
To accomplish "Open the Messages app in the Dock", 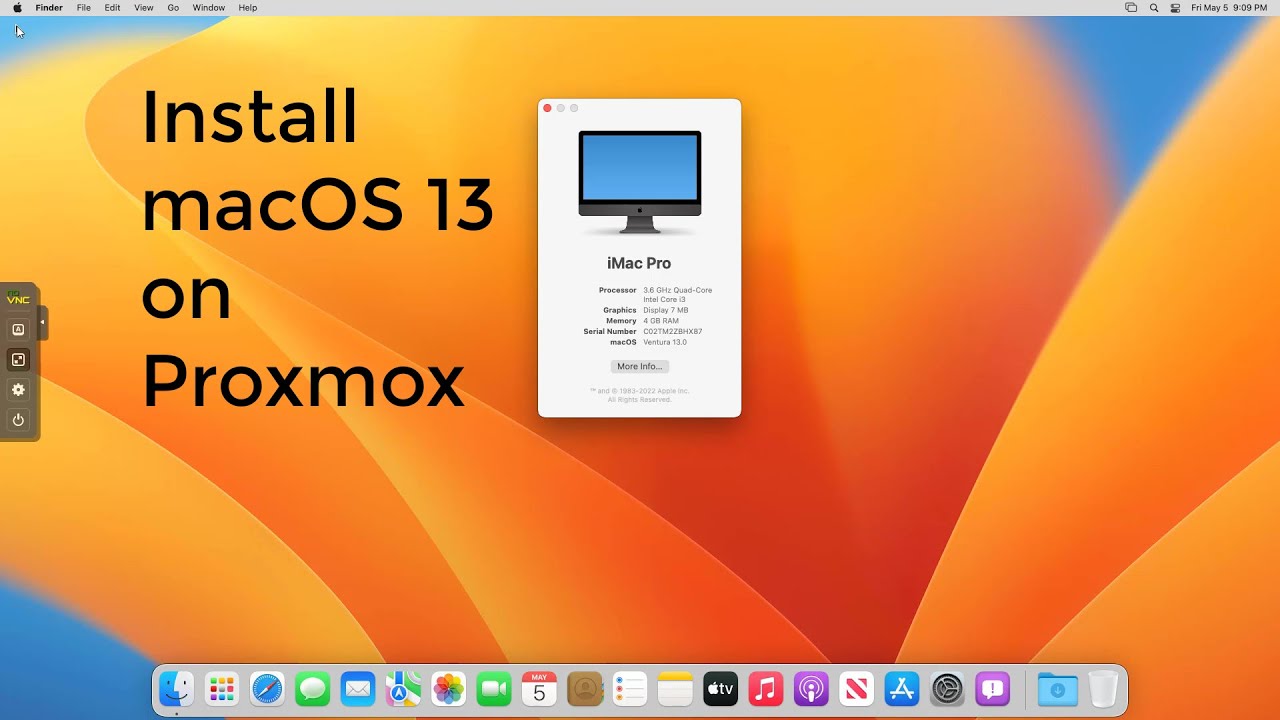I will pos(313,689).
